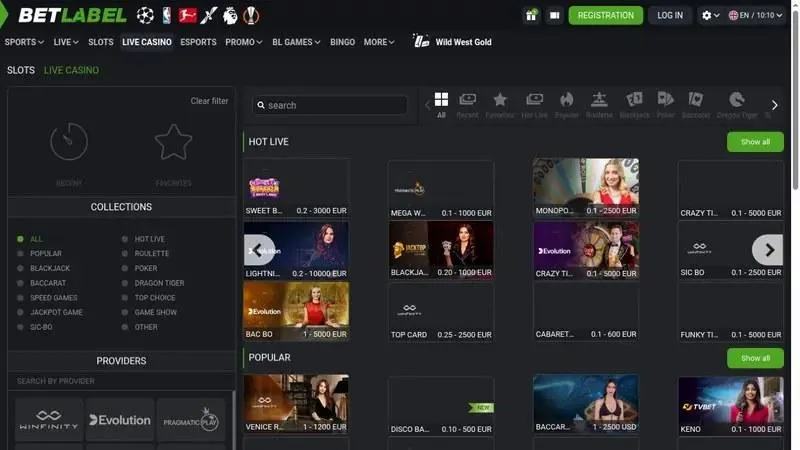Image resolution: width=800 pixels, height=450 pixels.
Task: Expand the BL GAMES menu dropdown
Action: 296,42
